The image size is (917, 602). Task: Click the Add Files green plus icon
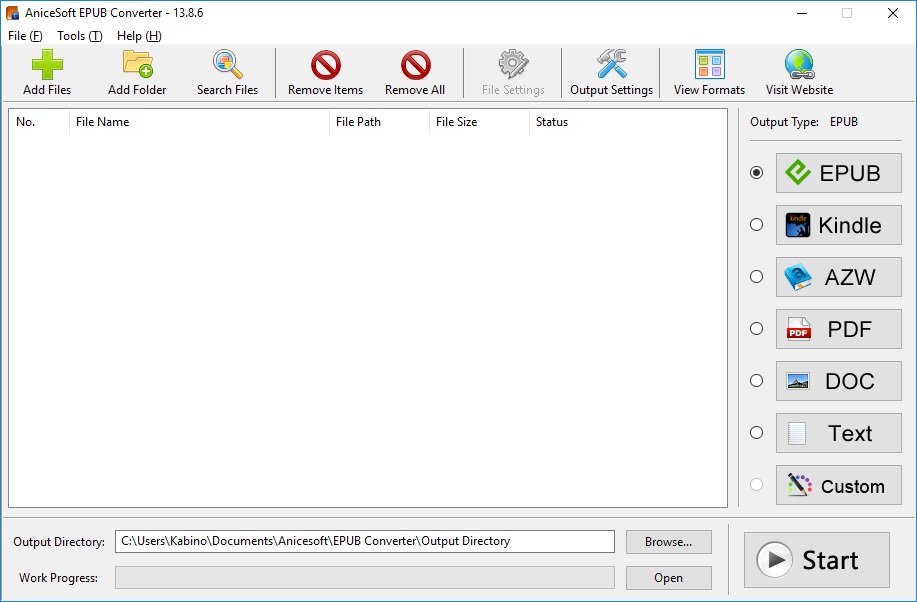pyautogui.click(x=47, y=64)
